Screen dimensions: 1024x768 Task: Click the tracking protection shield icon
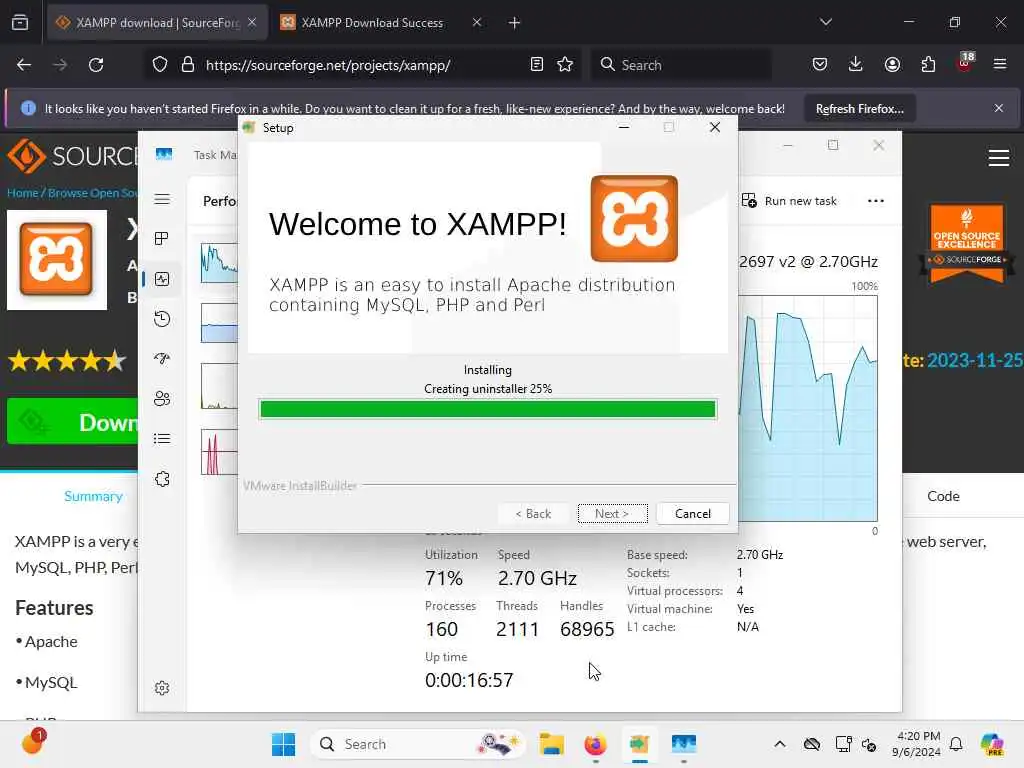(x=160, y=65)
